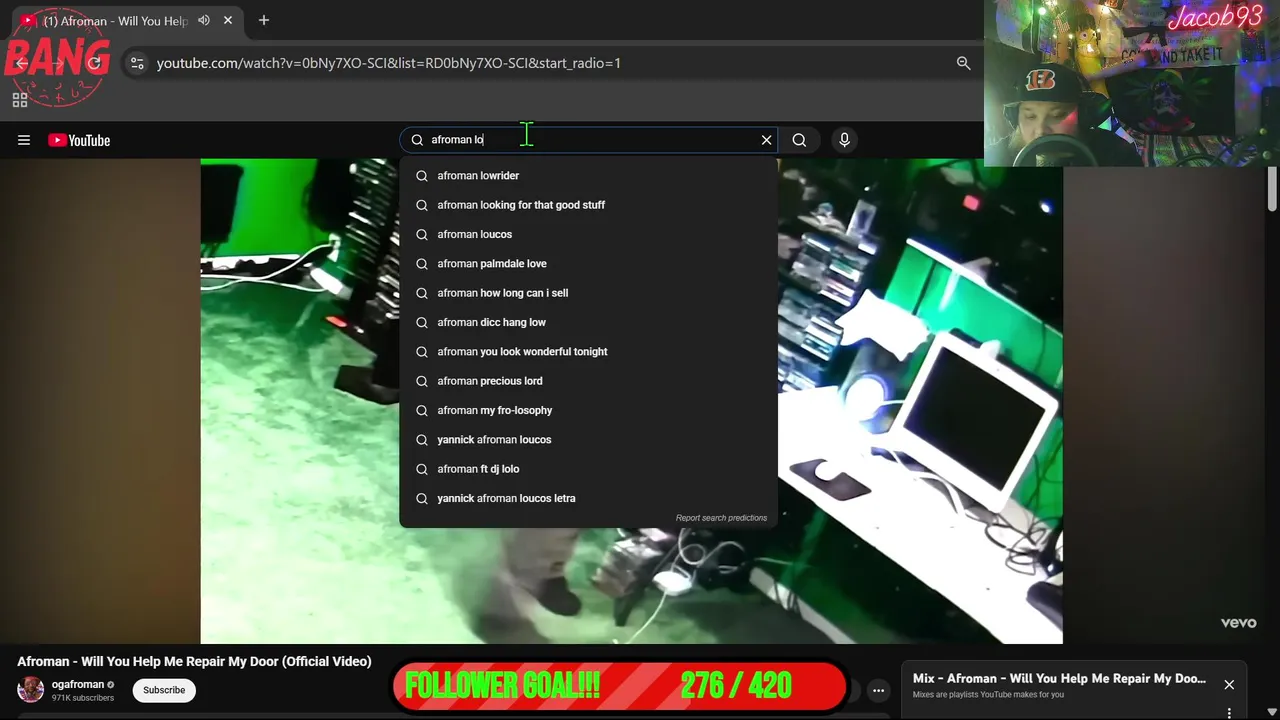Open 'Report search predictions' link
This screenshot has height=720, width=1280.
pos(721,518)
